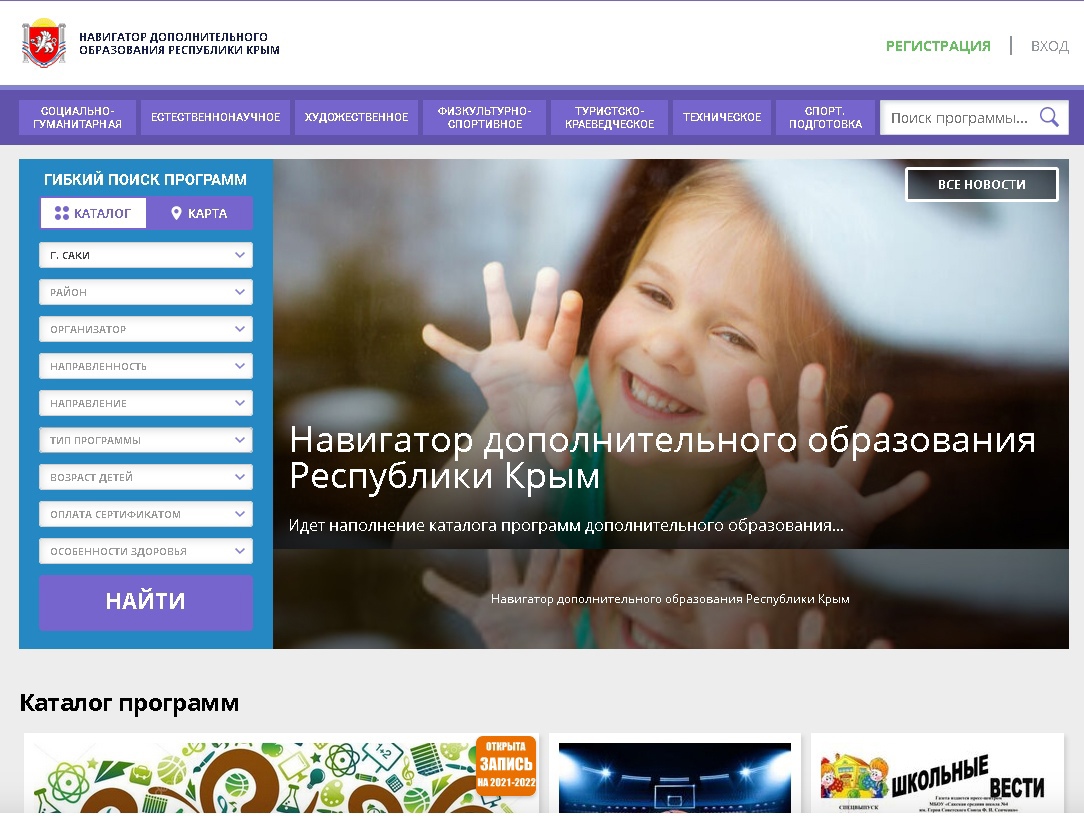Click inside the Поиск программы search field
Image resolution: width=1084 pixels, height=816 pixels.
pyautogui.click(x=958, y=118)
